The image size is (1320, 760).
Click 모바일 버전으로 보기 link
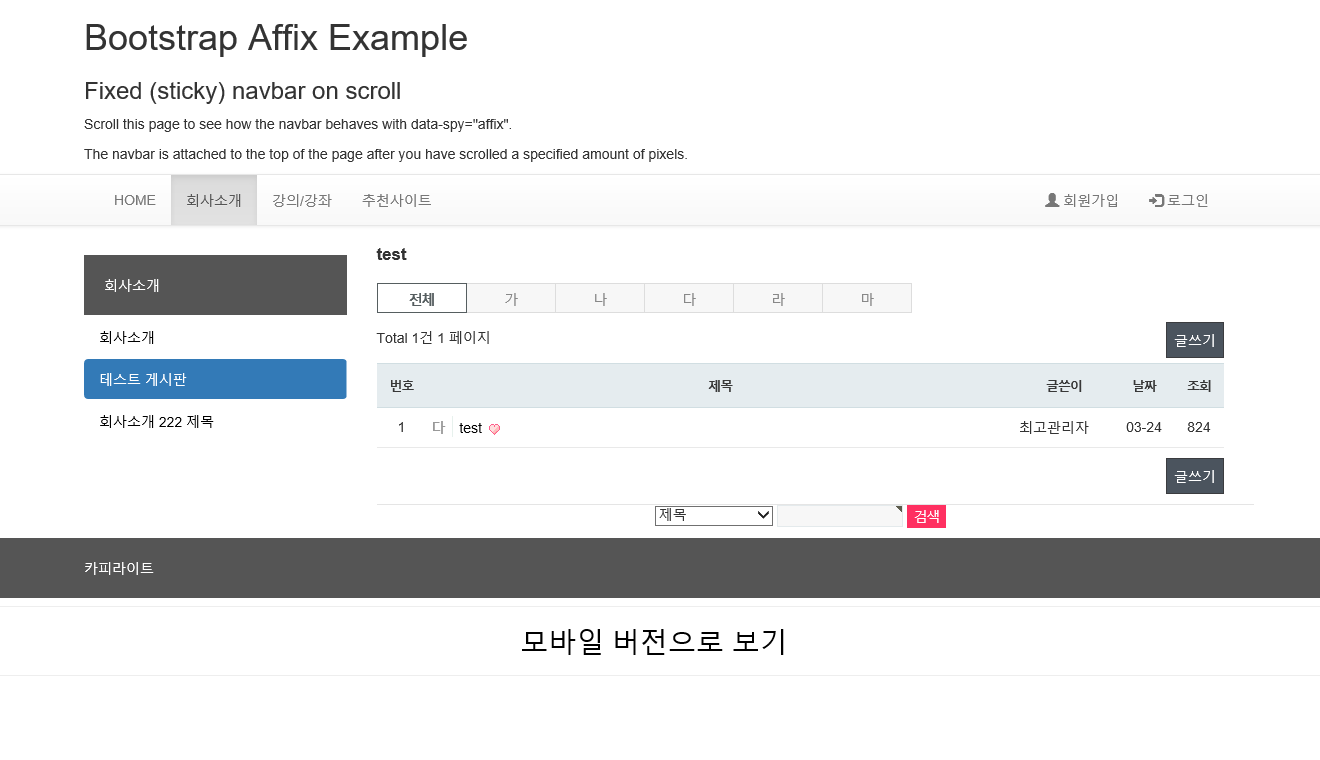point(654,641)
